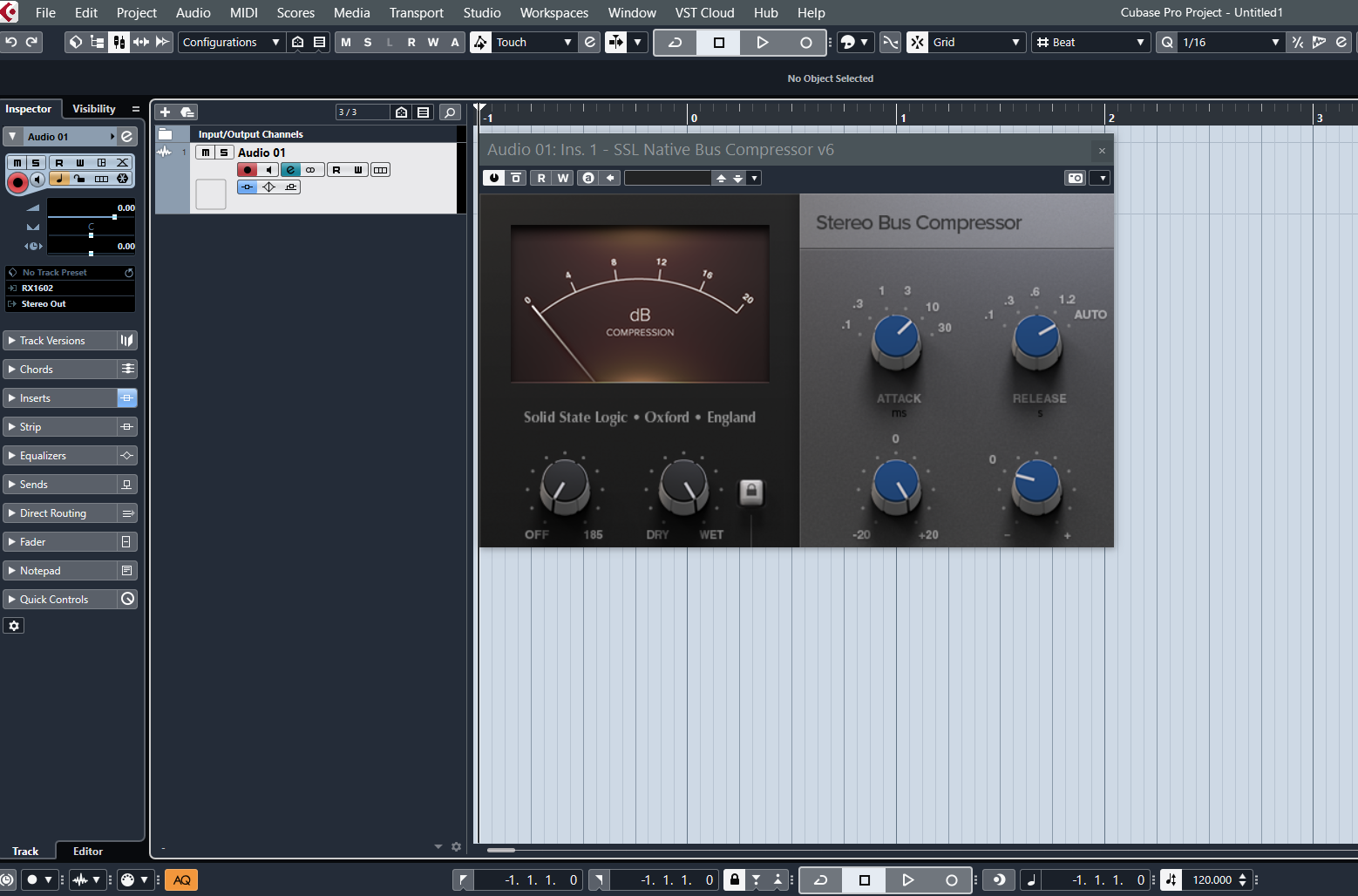The width and height of the screenshot is (1358, 896).
Task: Toggle plugin Bypass button
Action: point(516,178)
